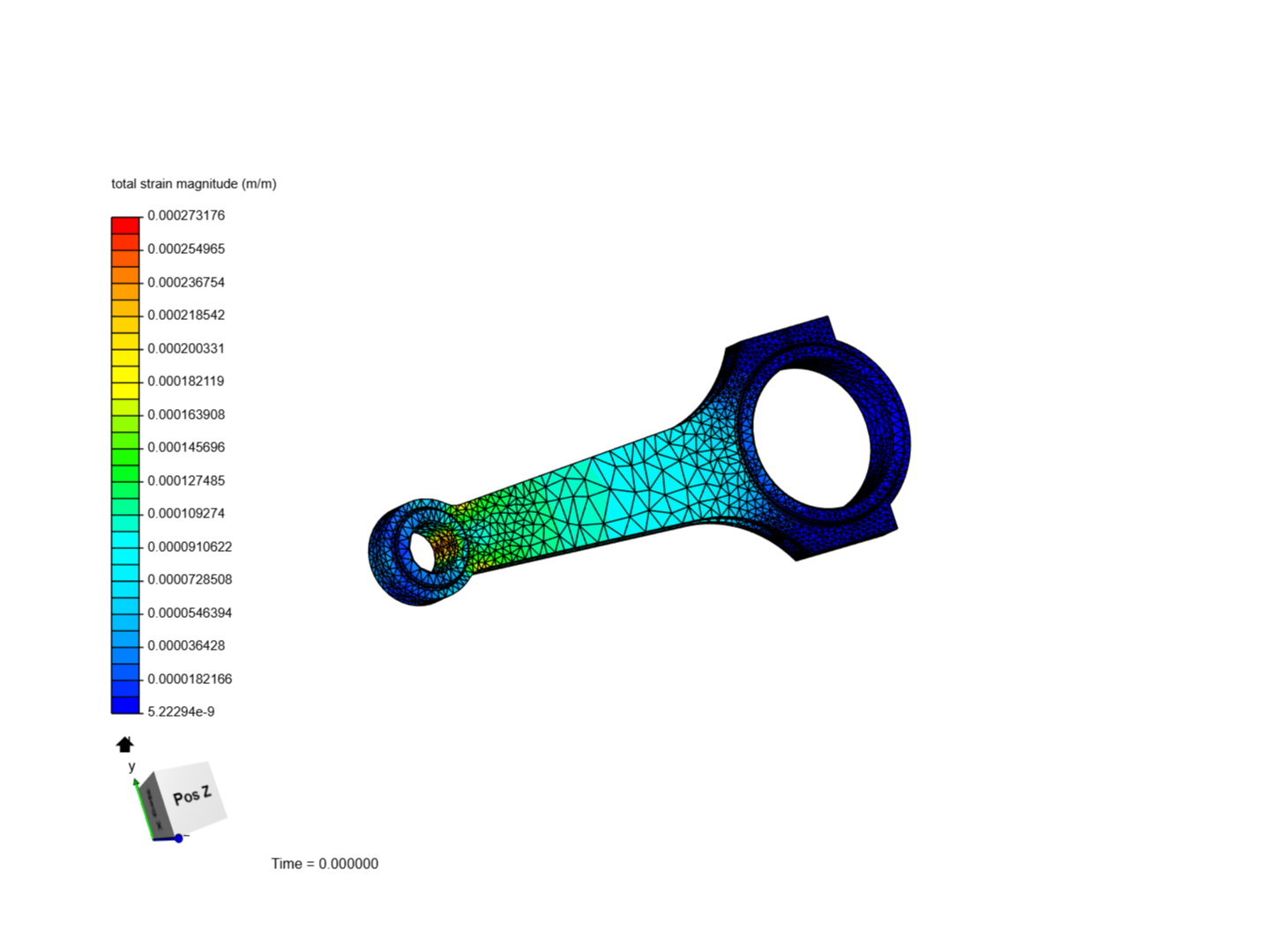Viewport: 1270px width, 952px height.
Task: Click the legend value 0.0000546394
Action: [190, 613]
